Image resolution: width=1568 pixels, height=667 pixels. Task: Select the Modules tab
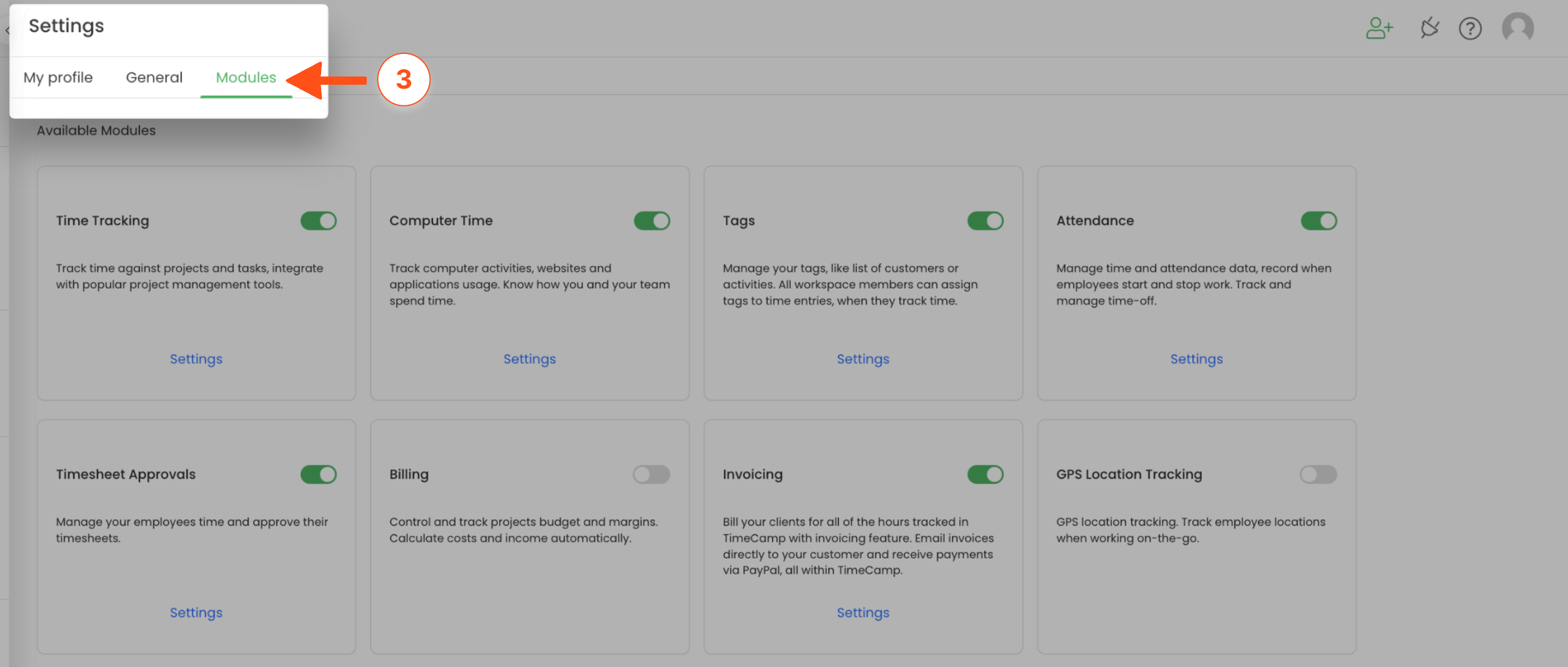coord(246,78)
